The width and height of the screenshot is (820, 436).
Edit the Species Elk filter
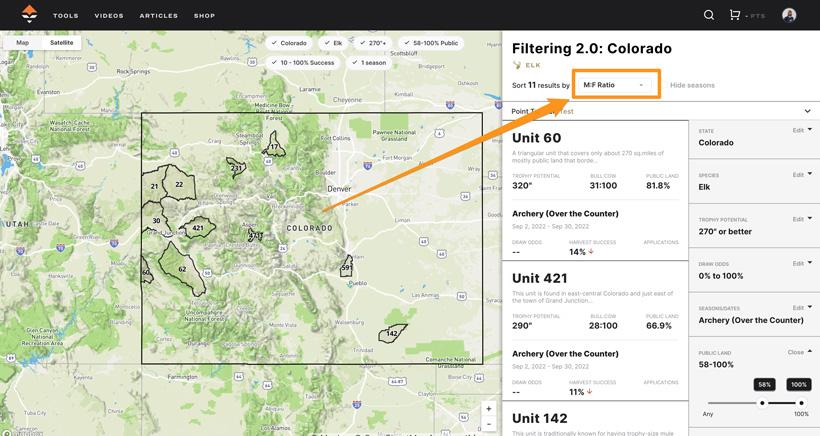802,175
